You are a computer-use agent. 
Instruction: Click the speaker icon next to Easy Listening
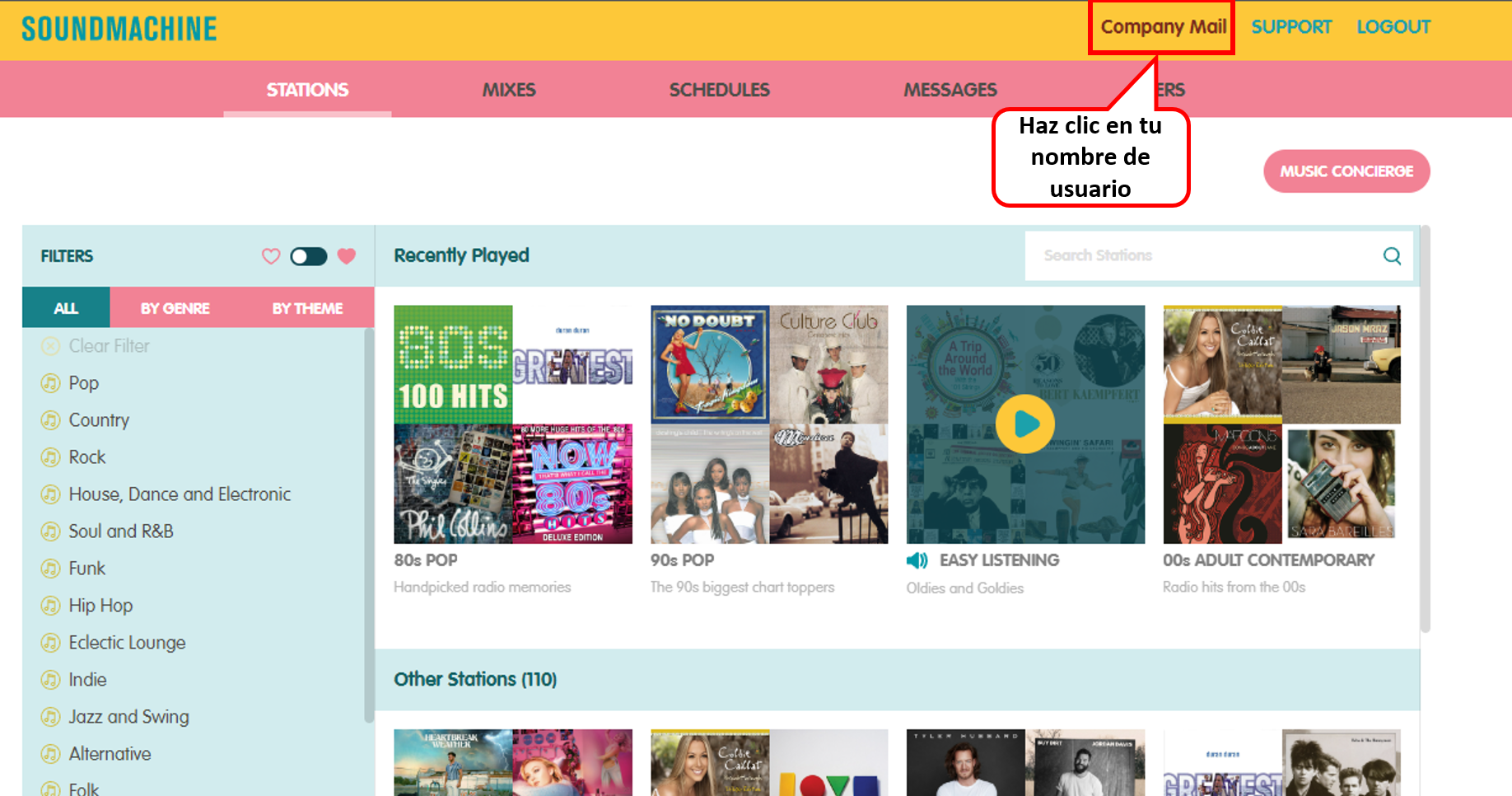click(917, 560)
